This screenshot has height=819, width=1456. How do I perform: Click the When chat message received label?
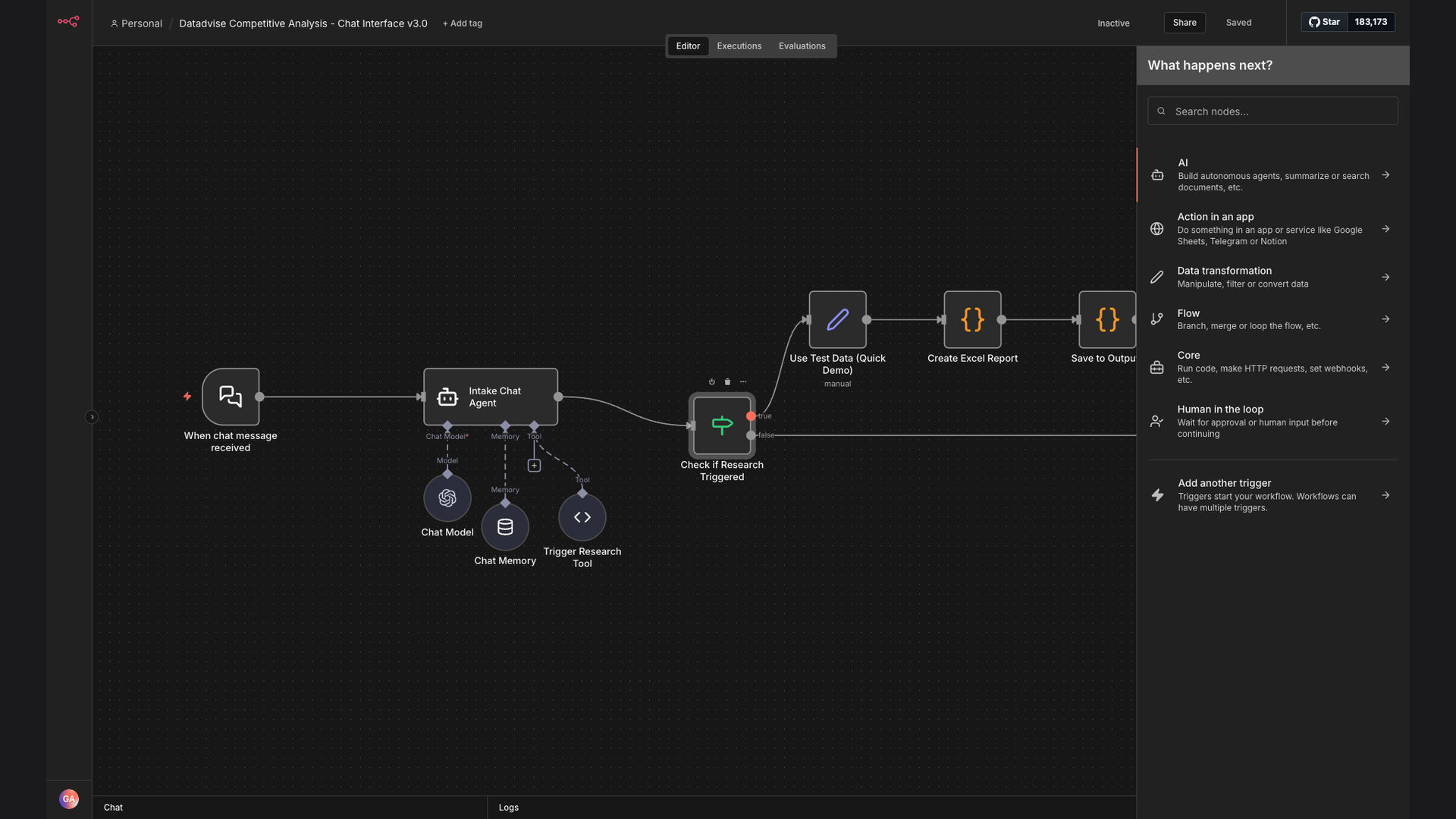point(231,441)
